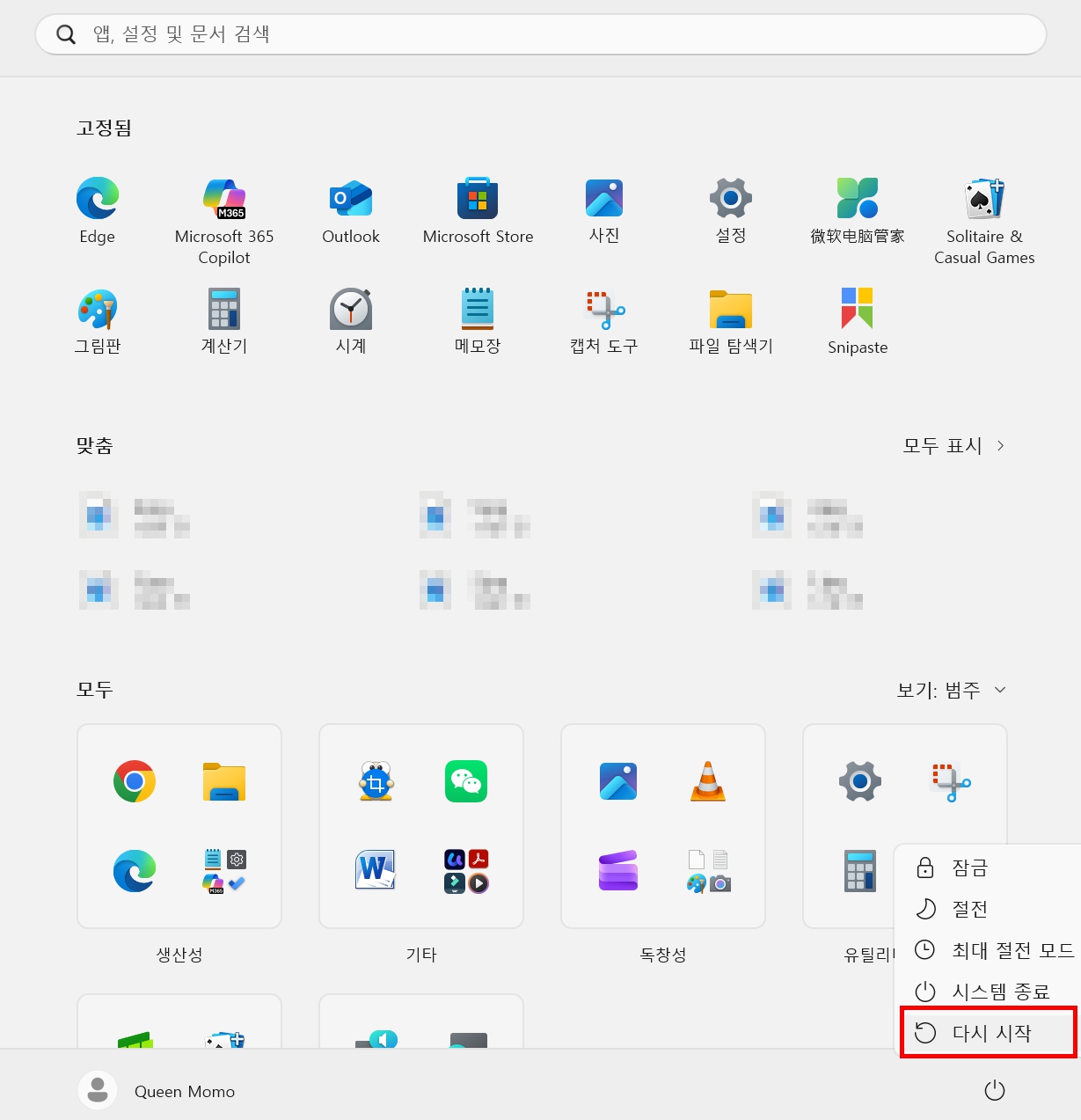Launch VLC in the 독창성 group
The width and height of the screenshot is (1081, 1120).
[x=708, y=781]
